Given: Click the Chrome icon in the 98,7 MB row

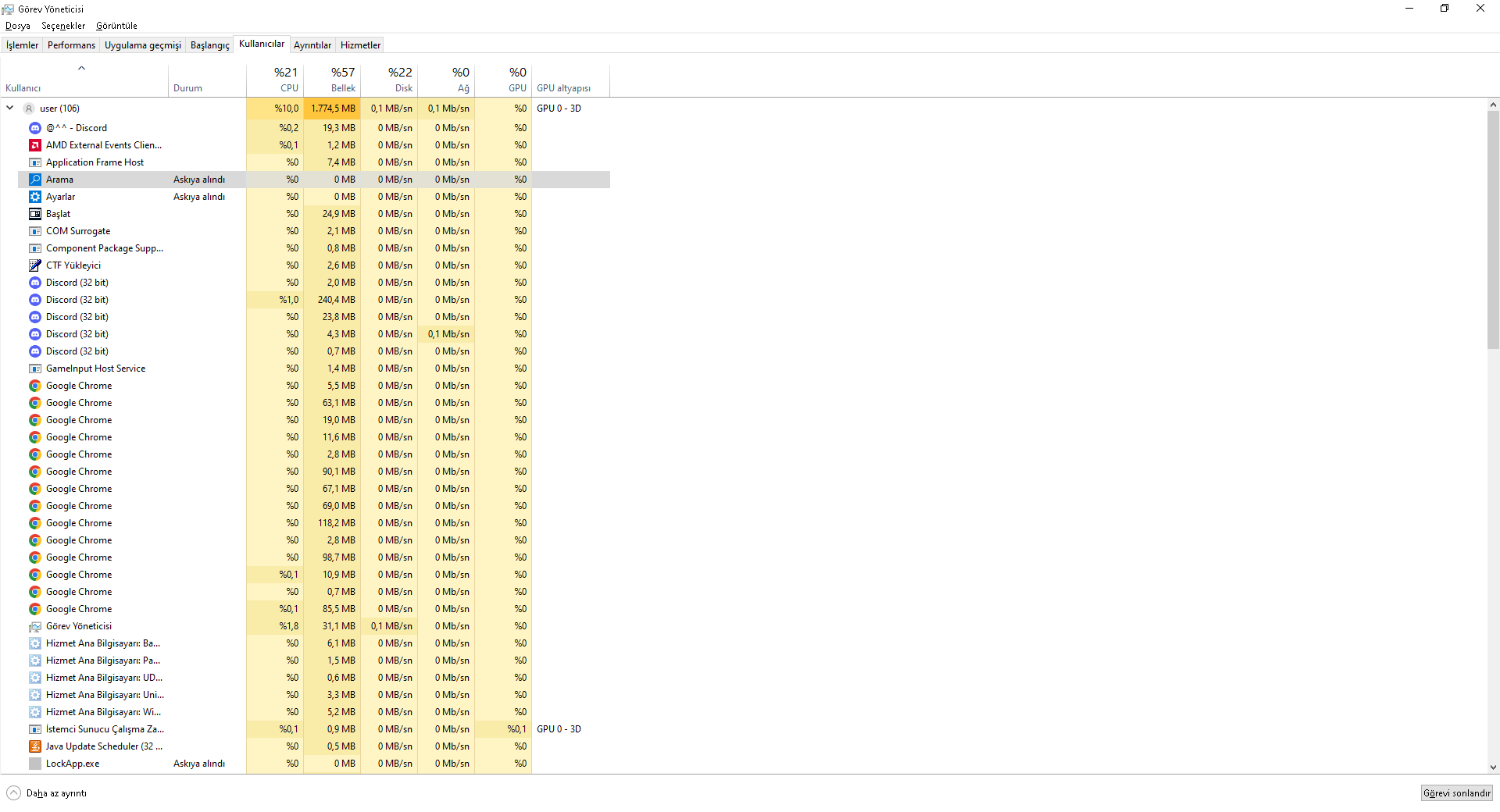Looking at the screenshot, I should [35, 557].
